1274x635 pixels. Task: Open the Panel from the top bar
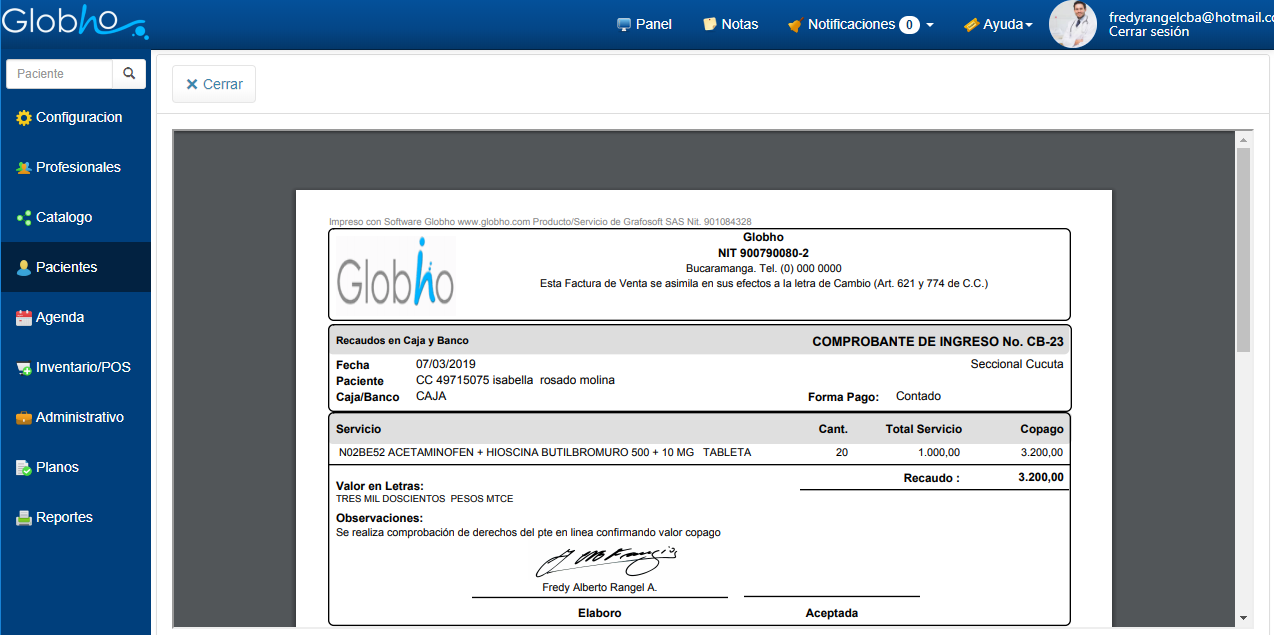(x=644, y=24)
